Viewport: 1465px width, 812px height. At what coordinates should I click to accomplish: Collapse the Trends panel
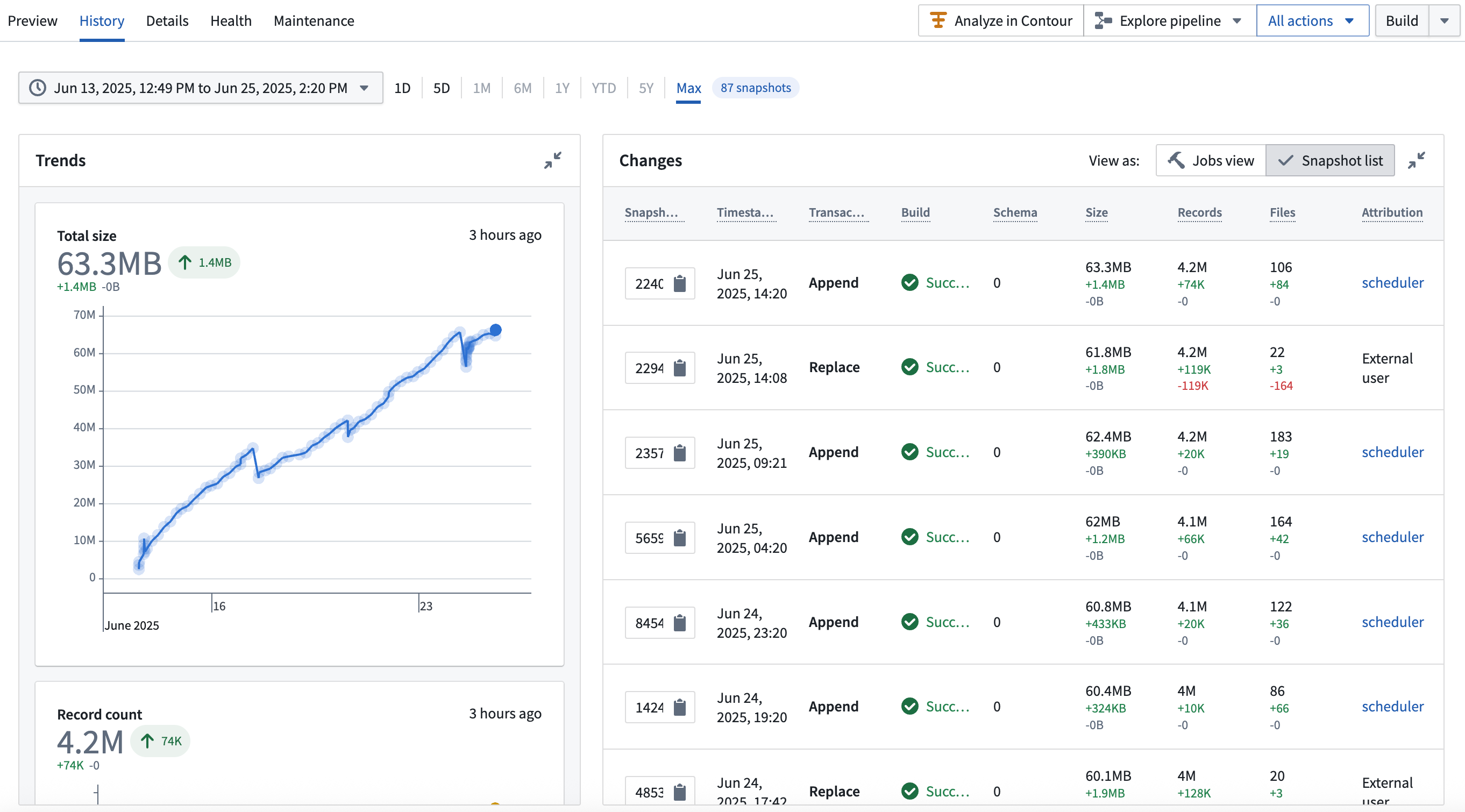tap(552, 160)
